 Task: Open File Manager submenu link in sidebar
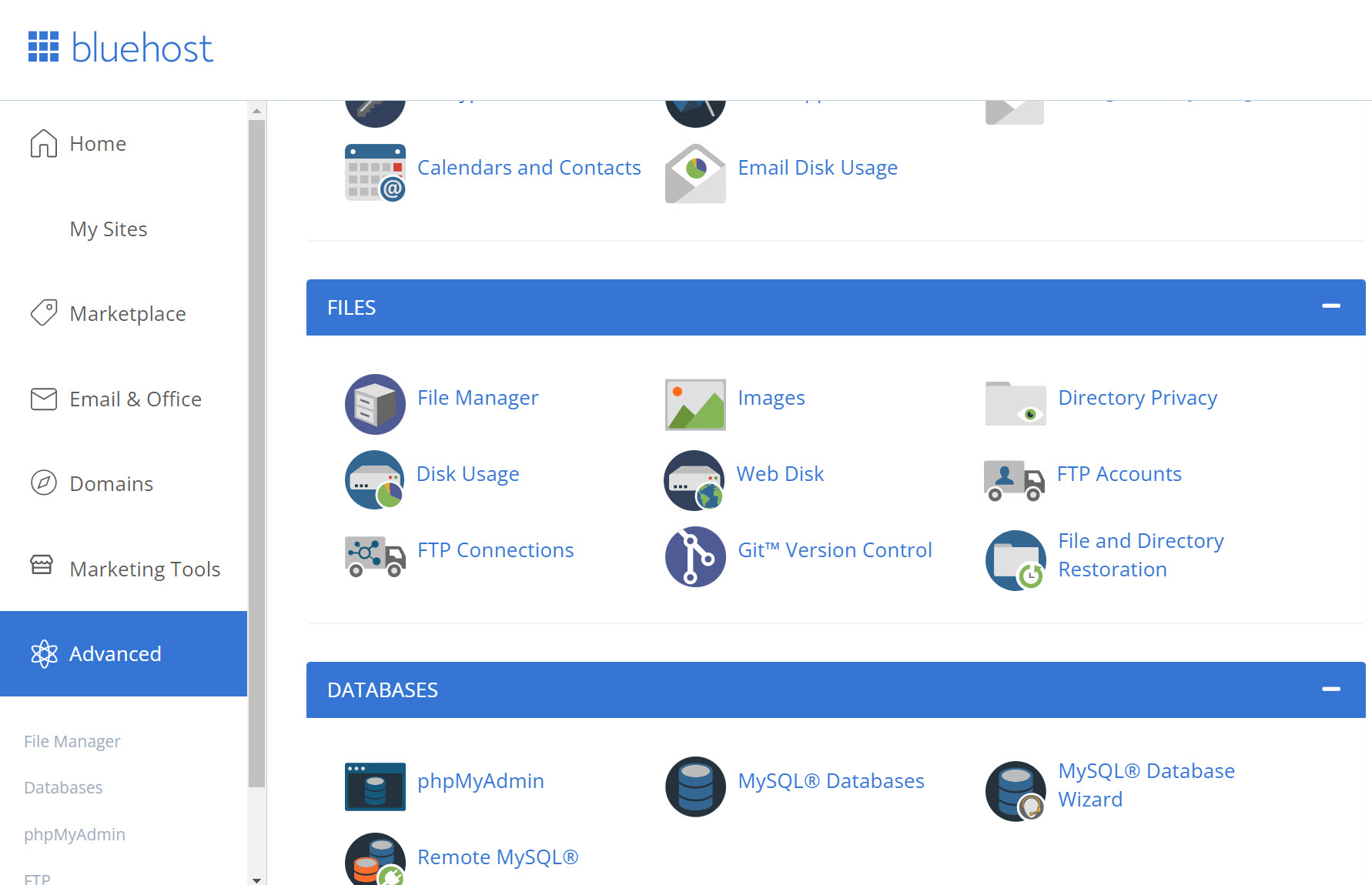(72, 741)
